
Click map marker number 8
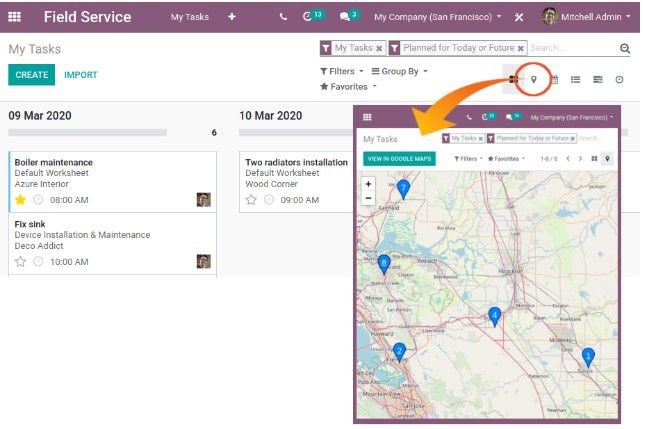[384, 264]
